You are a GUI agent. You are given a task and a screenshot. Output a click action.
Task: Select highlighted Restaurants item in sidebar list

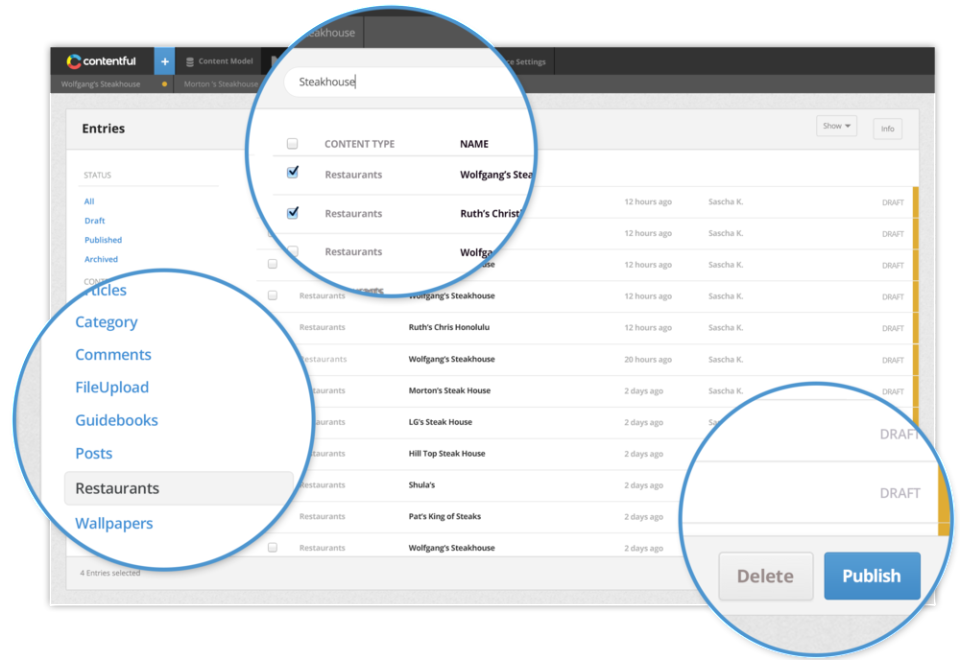click(x=179, y=488)
